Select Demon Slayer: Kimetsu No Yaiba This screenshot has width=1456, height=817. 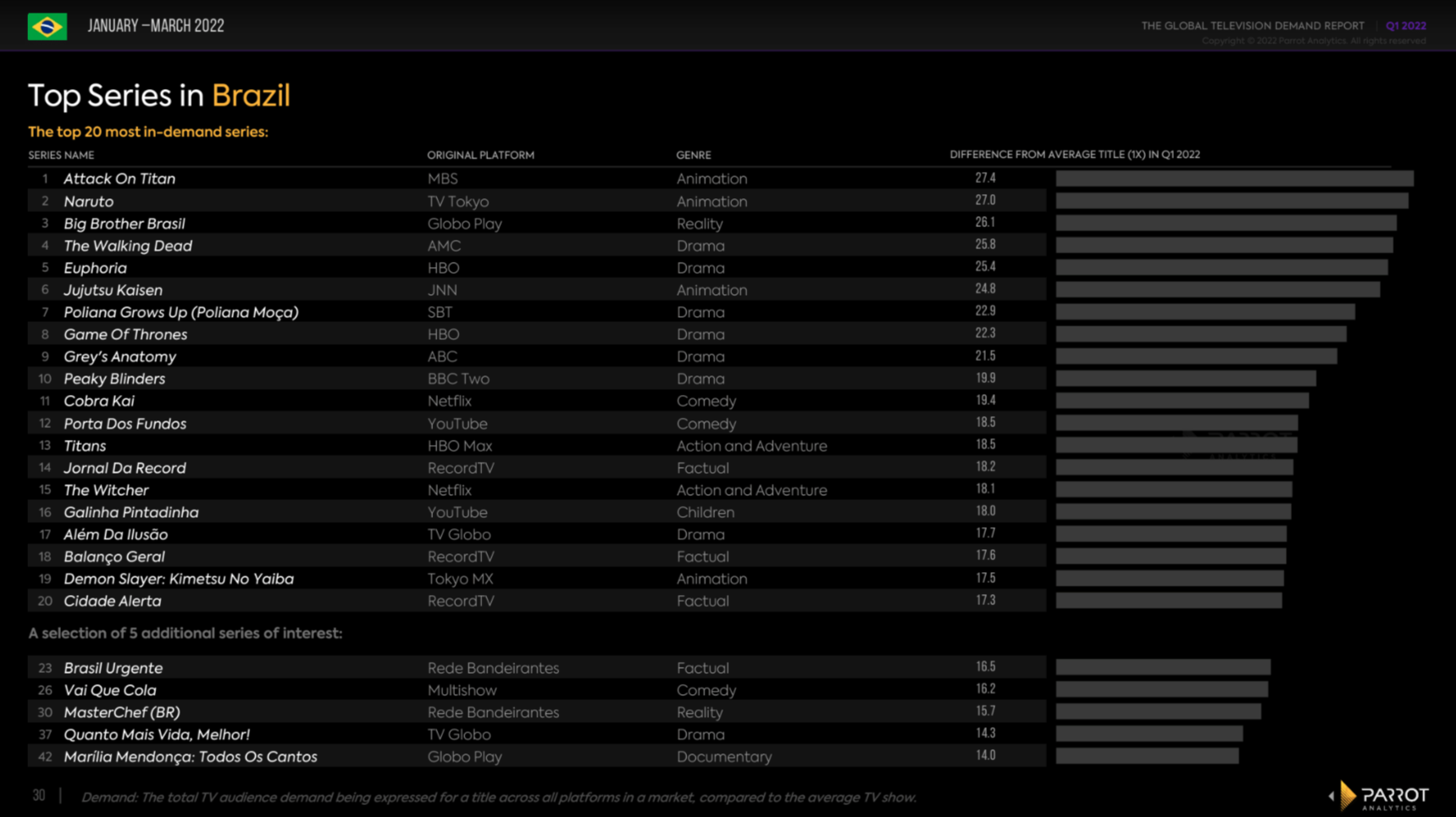tap(179, 579)
